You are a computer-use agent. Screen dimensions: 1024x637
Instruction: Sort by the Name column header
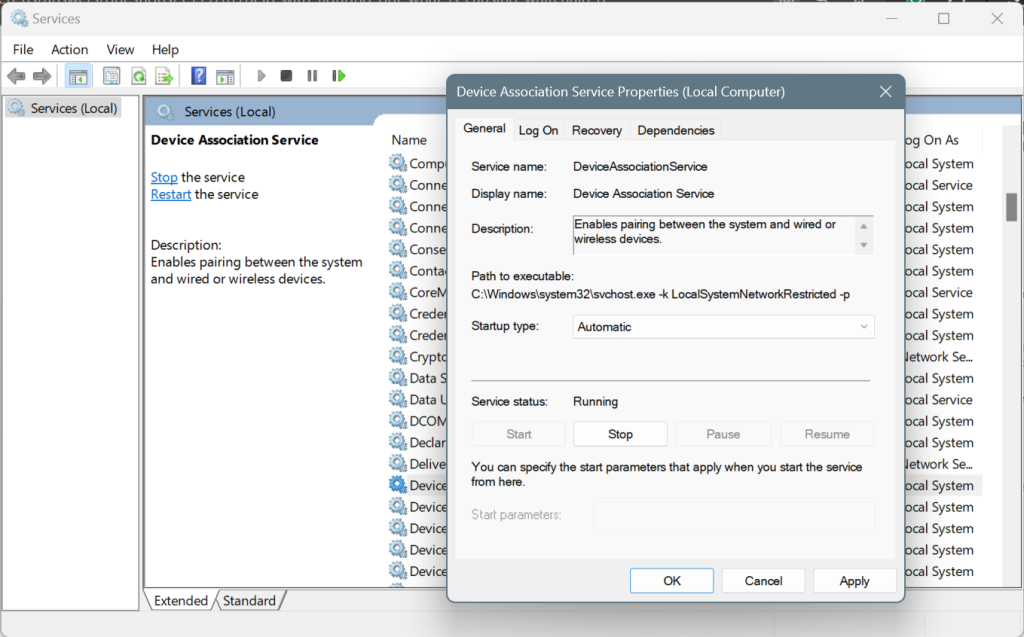409,140
